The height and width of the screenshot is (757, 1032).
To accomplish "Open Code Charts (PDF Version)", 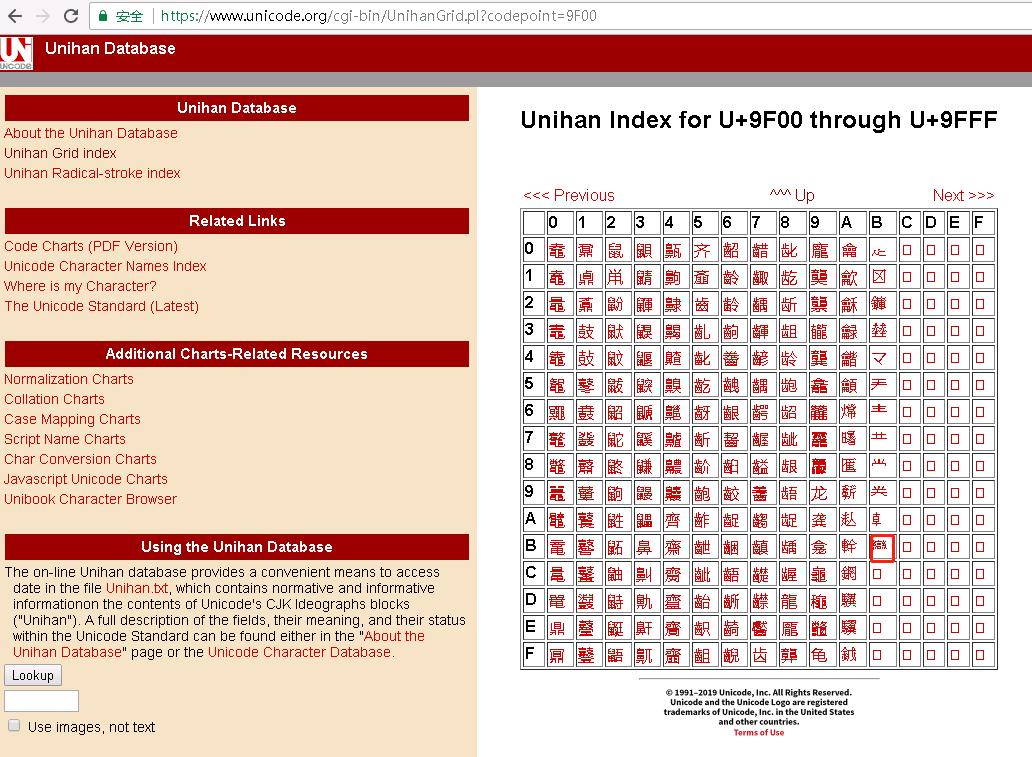I will pos(91,246).
